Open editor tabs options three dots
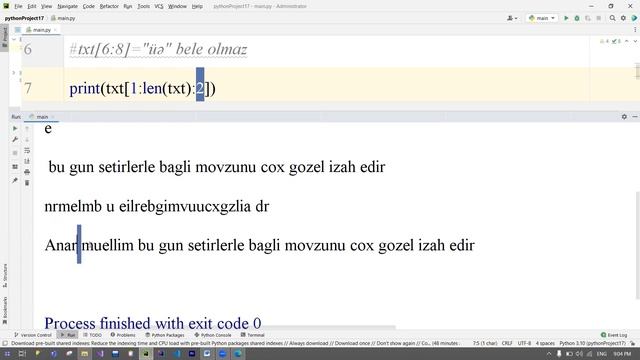640x360 pixels. 635,30
